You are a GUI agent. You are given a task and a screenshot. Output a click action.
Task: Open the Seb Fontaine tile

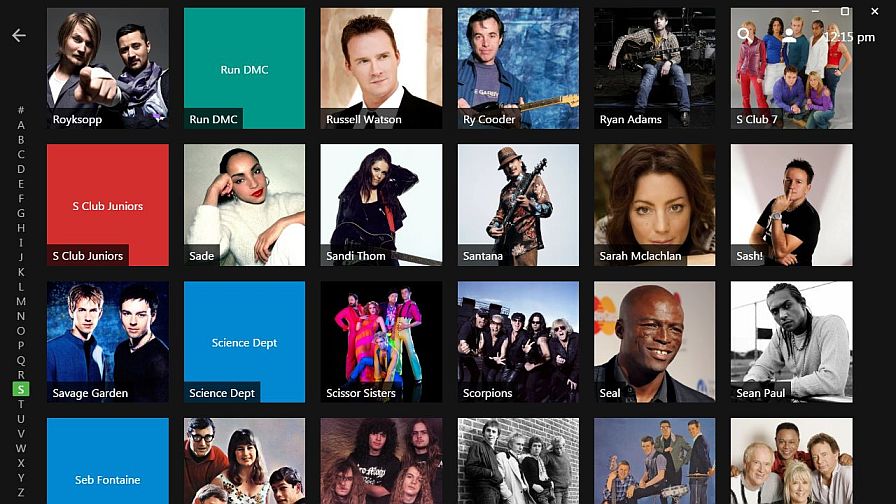(x=108, y=461)
